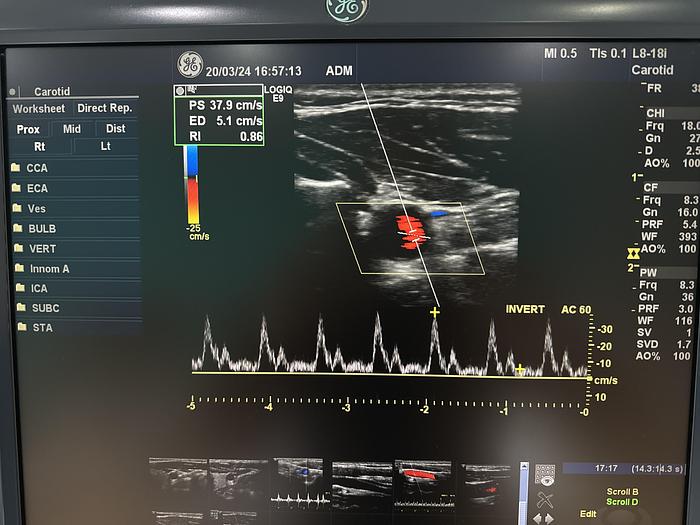Click the PW WF 116 parameter
This screenshot has width=700, height=525.
[x=664, y=321]
